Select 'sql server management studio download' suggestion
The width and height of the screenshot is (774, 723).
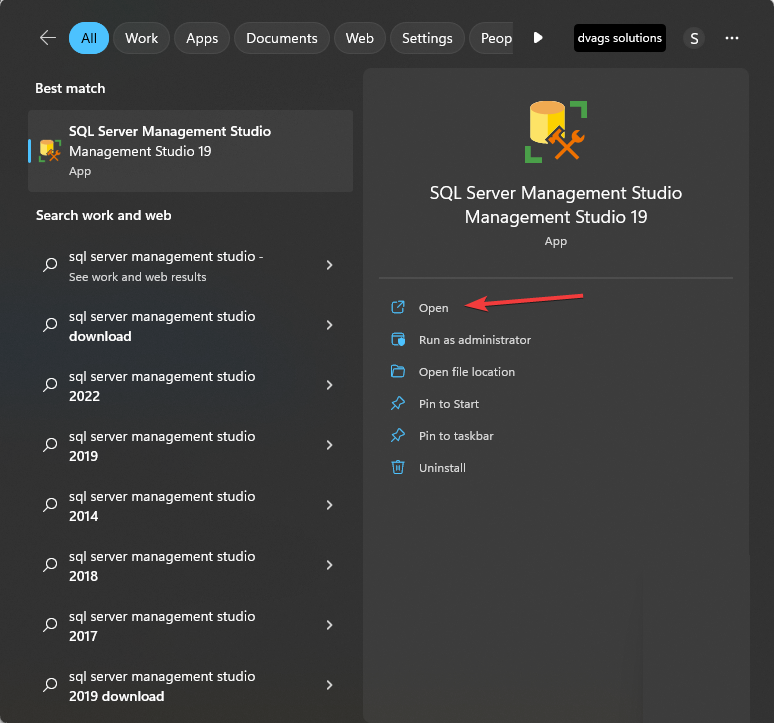(191, 326)
